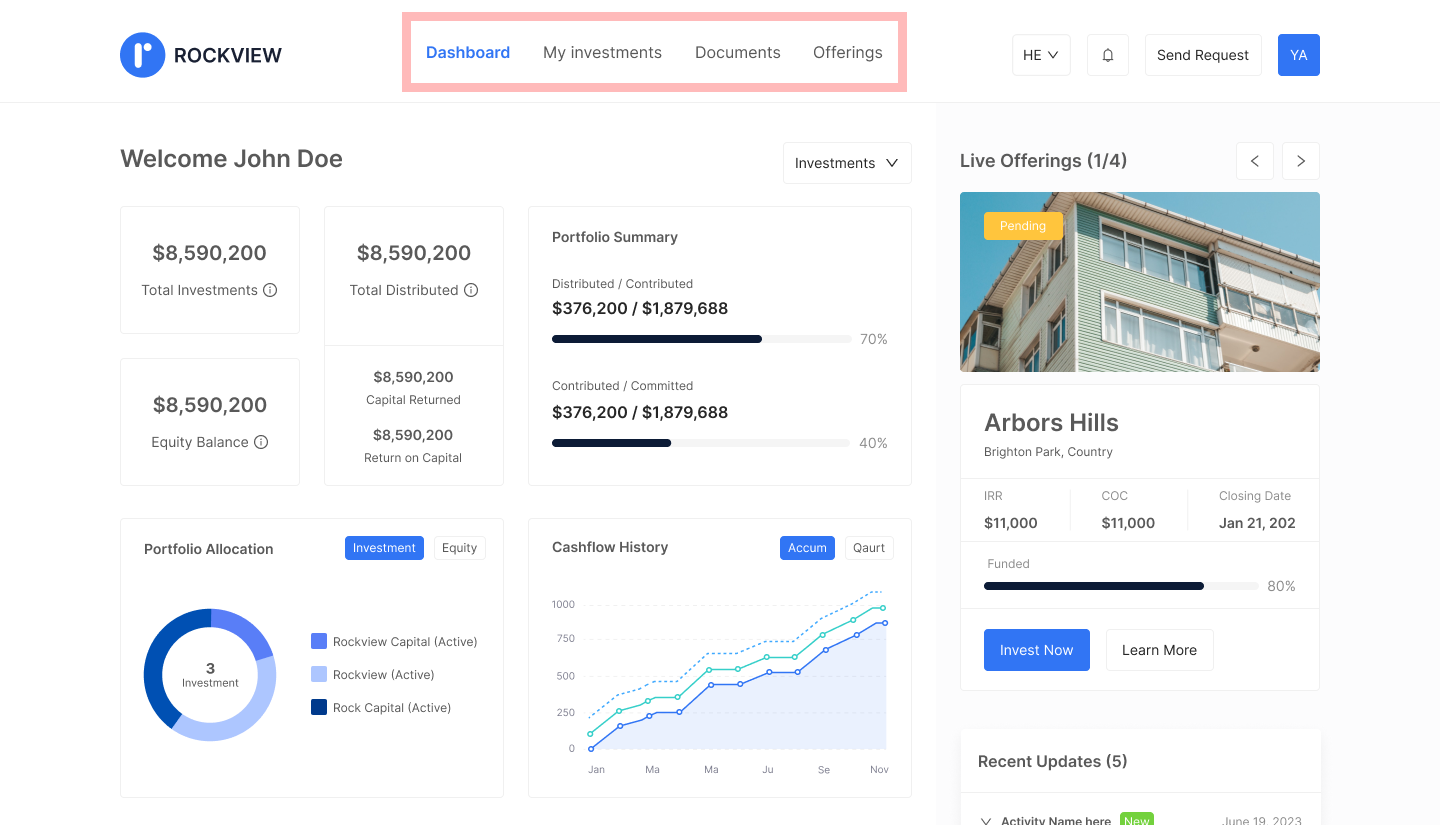Viewport: 1440px width, 825px height.
Task: Select Accum view in Cashflow History
Action: point(807,548)
